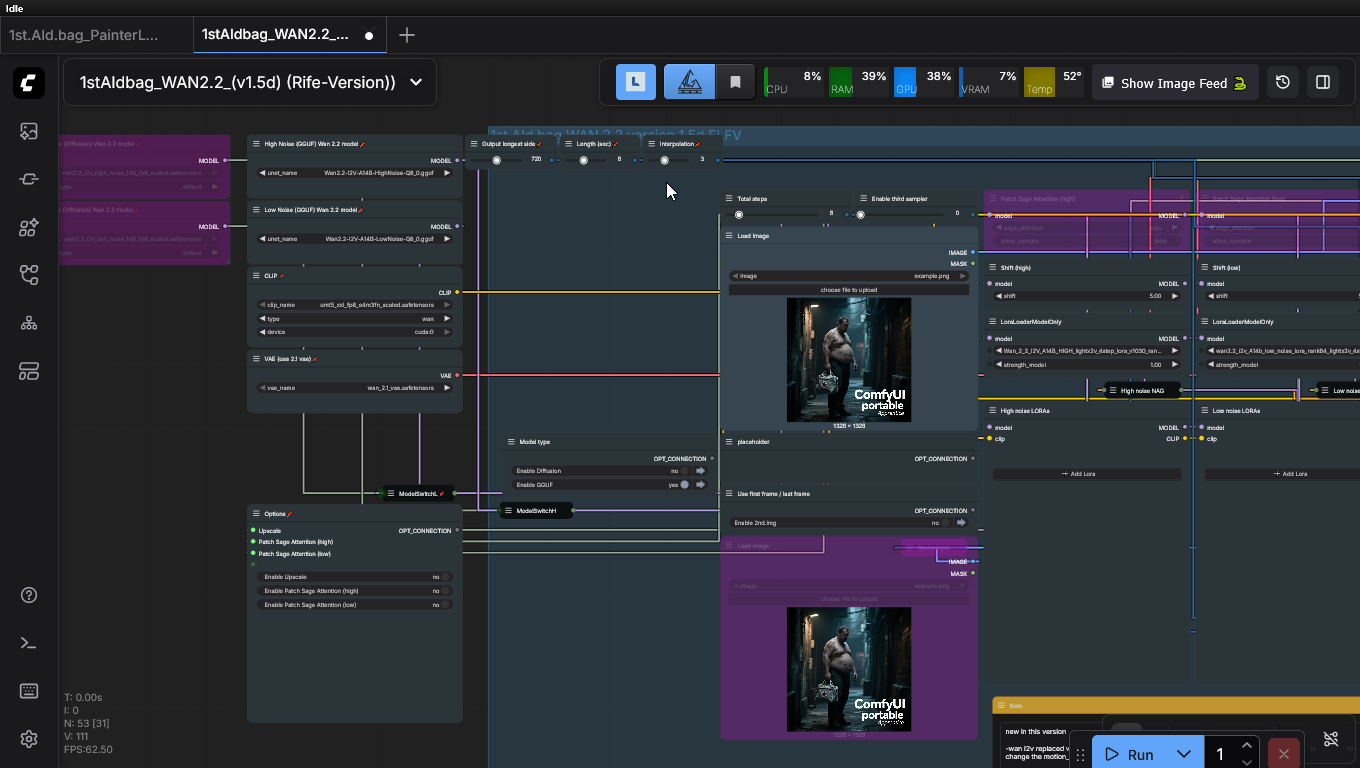Expand the workflow name dropdown
Viewport: 1360px width, 768px height.
tap(416, 83)
